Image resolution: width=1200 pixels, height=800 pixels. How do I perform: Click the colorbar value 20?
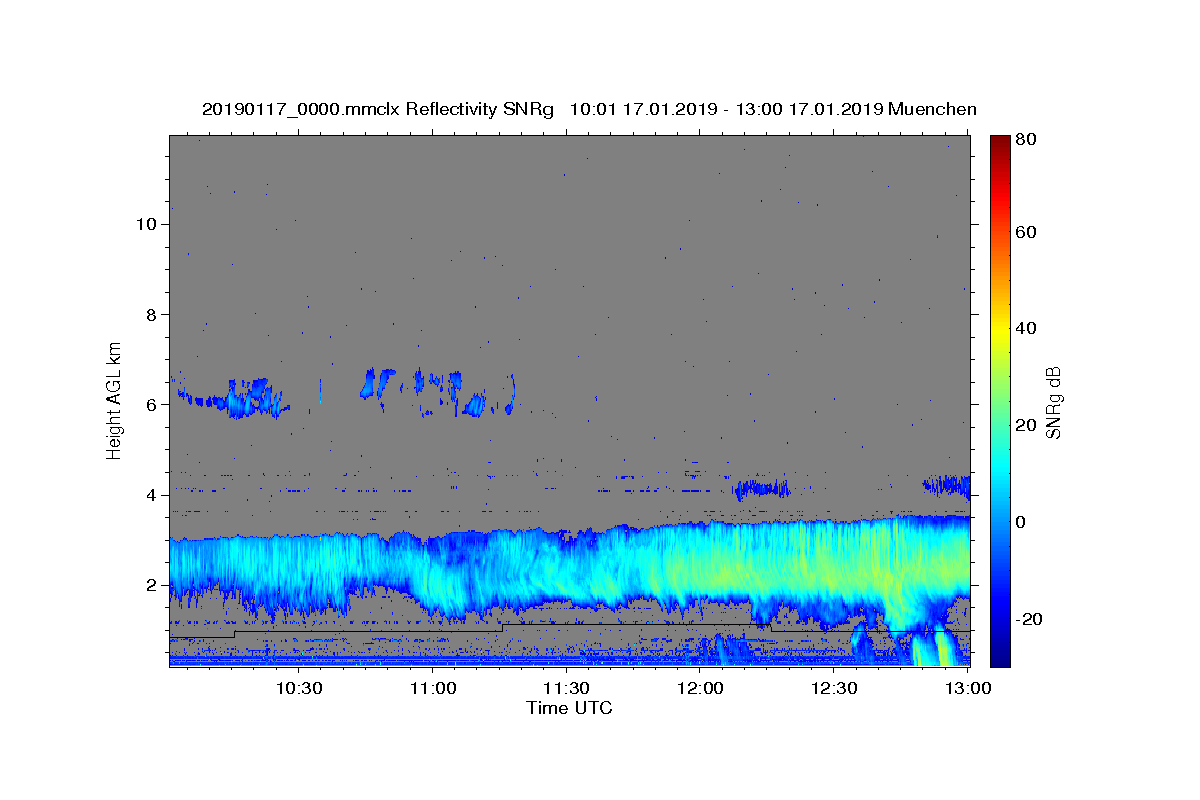point(1027,425)
